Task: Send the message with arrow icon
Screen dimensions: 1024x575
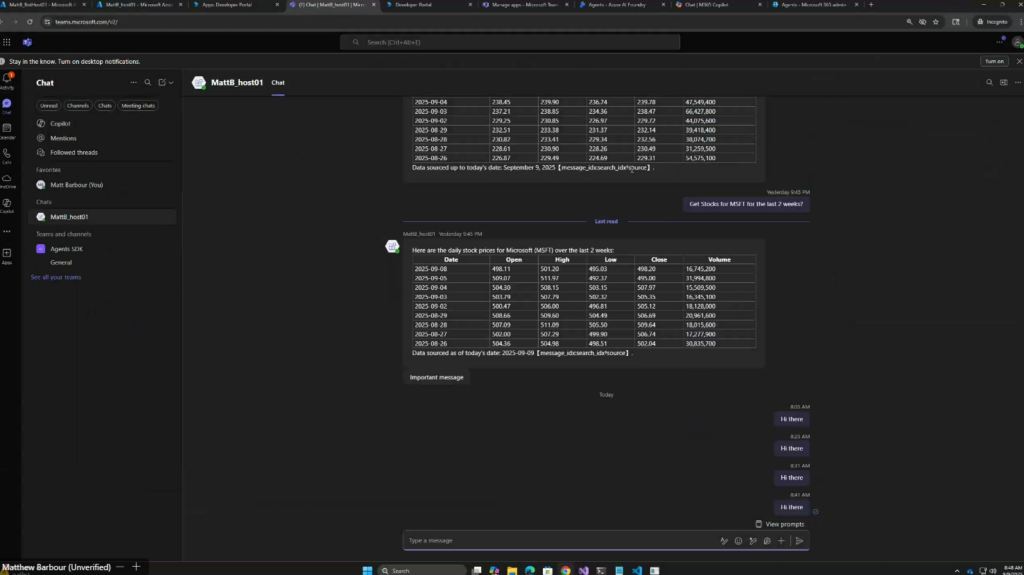Action: click(x=799, y=541)
